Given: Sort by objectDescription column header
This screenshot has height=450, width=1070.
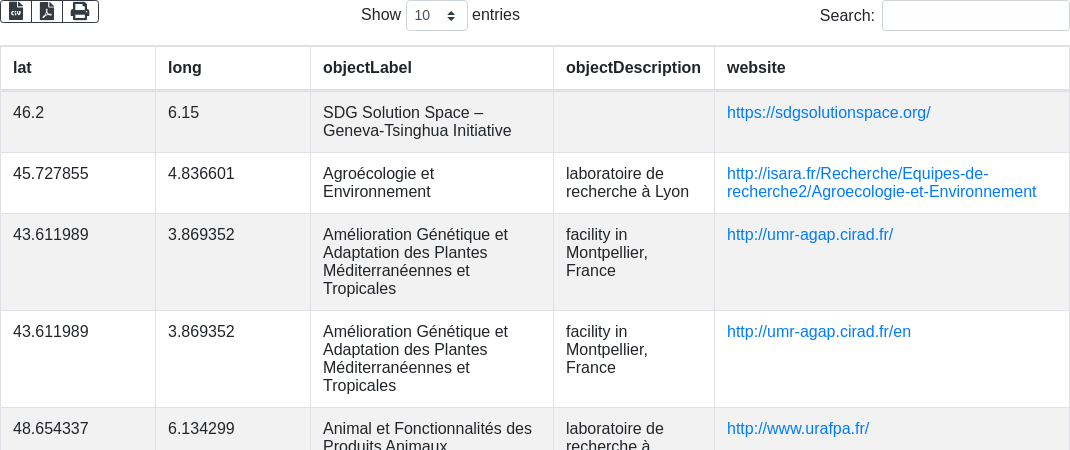Looking at the screenshot, I should 633,68.
